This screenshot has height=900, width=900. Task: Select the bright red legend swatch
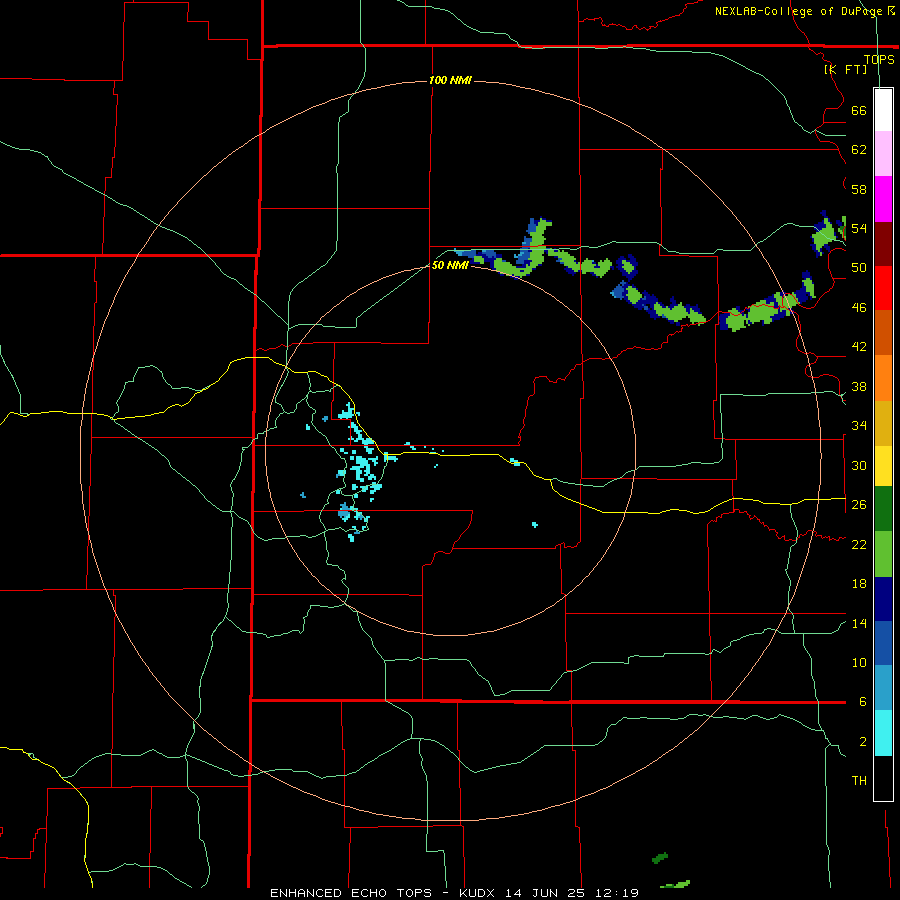(883, 288)
